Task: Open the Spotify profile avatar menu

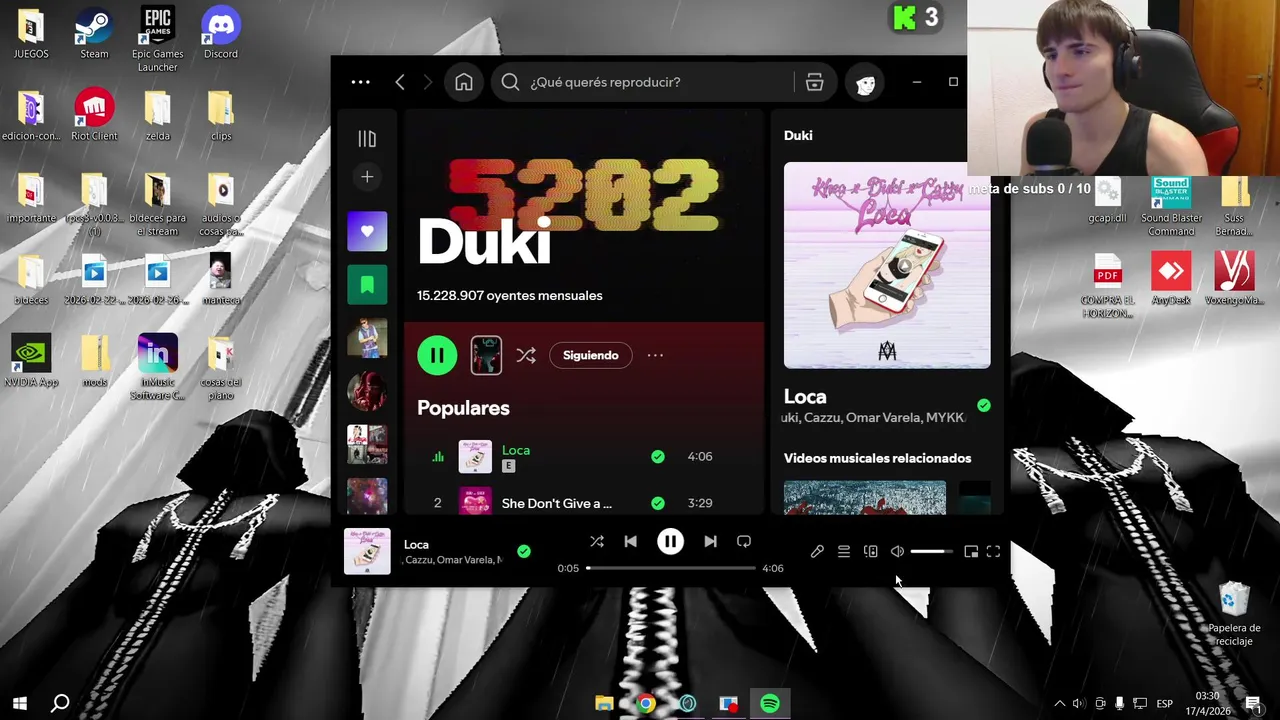Action: click(x=865, y=83)
